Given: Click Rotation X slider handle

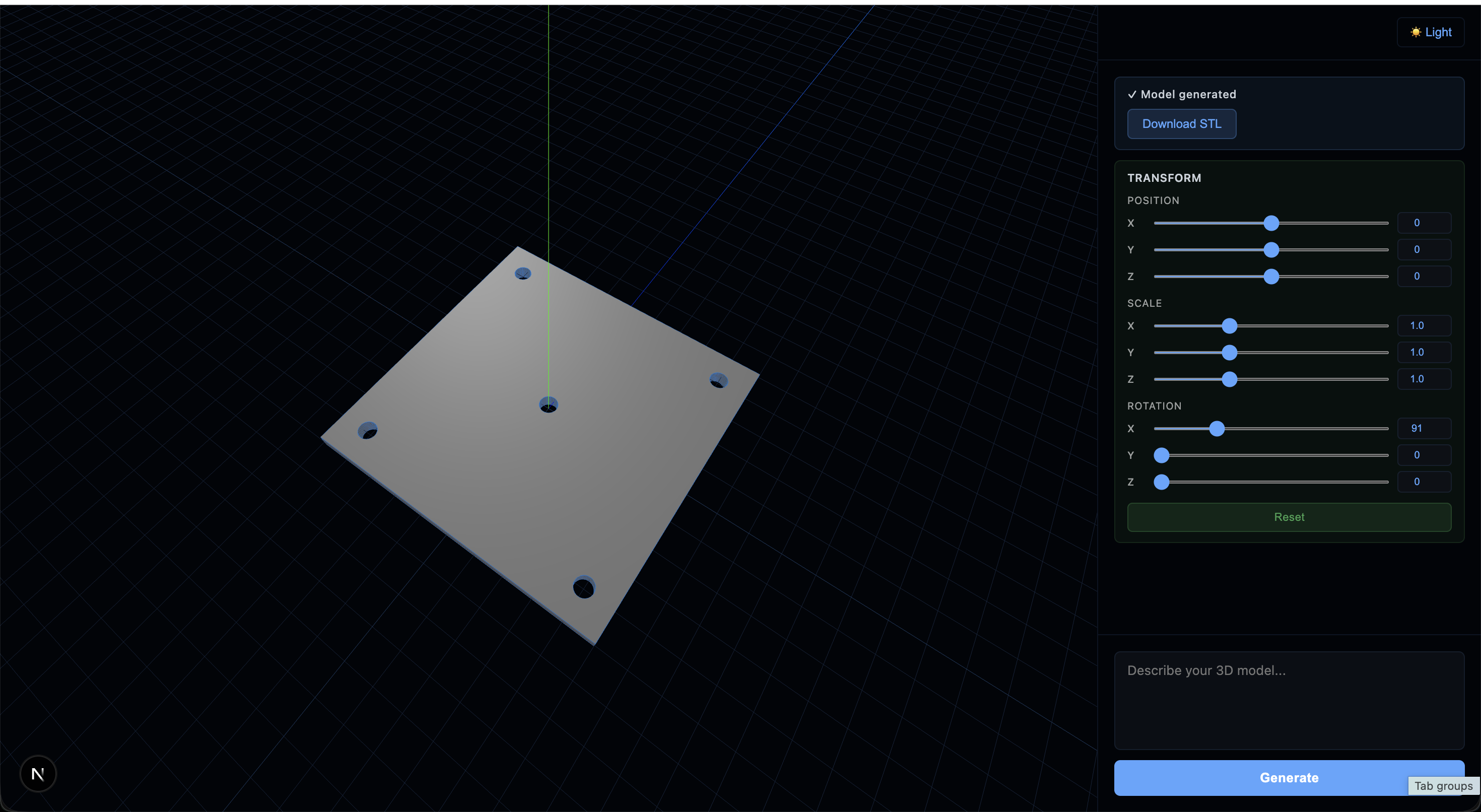Looking at the screenshot, I should (x=1216, y=429).
